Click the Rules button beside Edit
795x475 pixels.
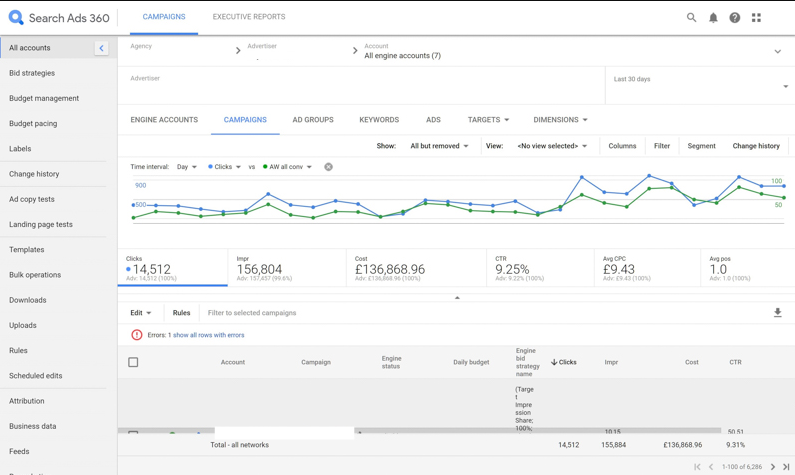pyautogui.click(x=181, y=313)
